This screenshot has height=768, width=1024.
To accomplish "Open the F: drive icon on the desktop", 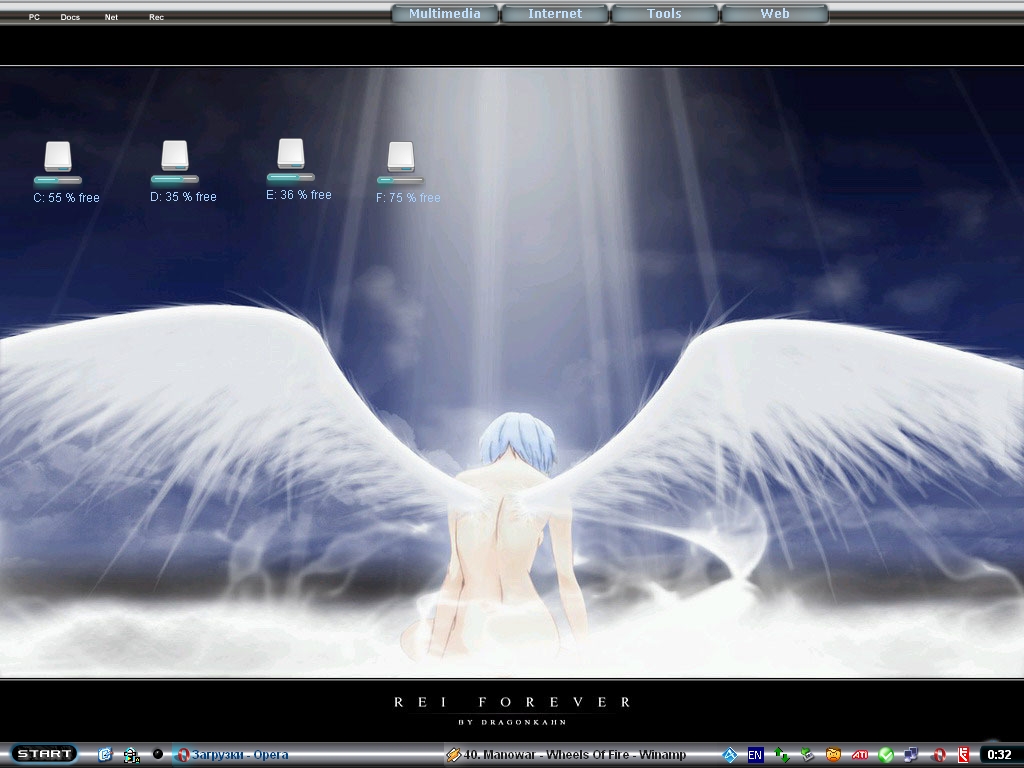I will (x=400, y=157).
